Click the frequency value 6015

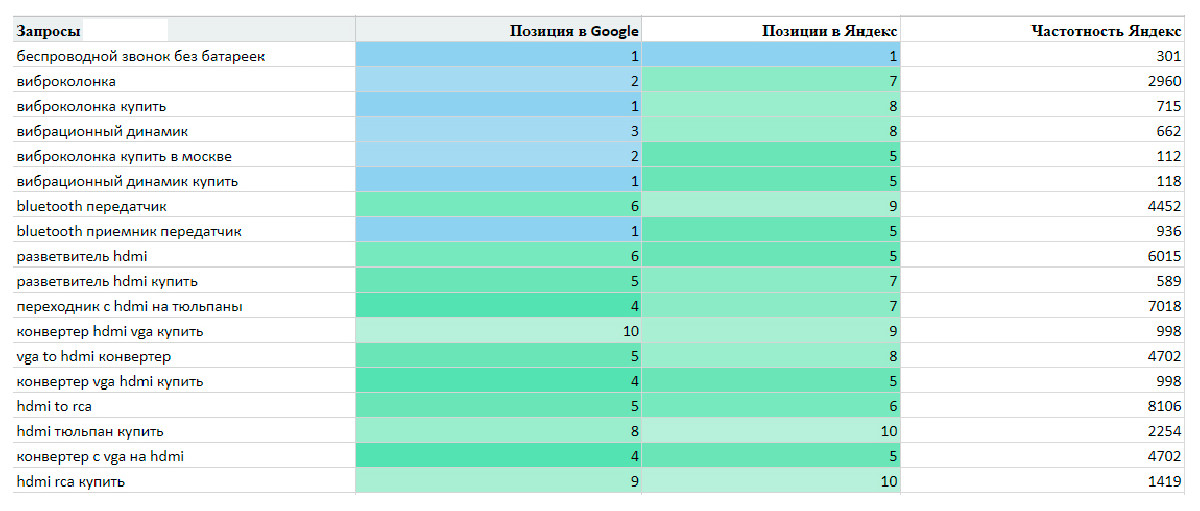click(x=1043, y=256)
